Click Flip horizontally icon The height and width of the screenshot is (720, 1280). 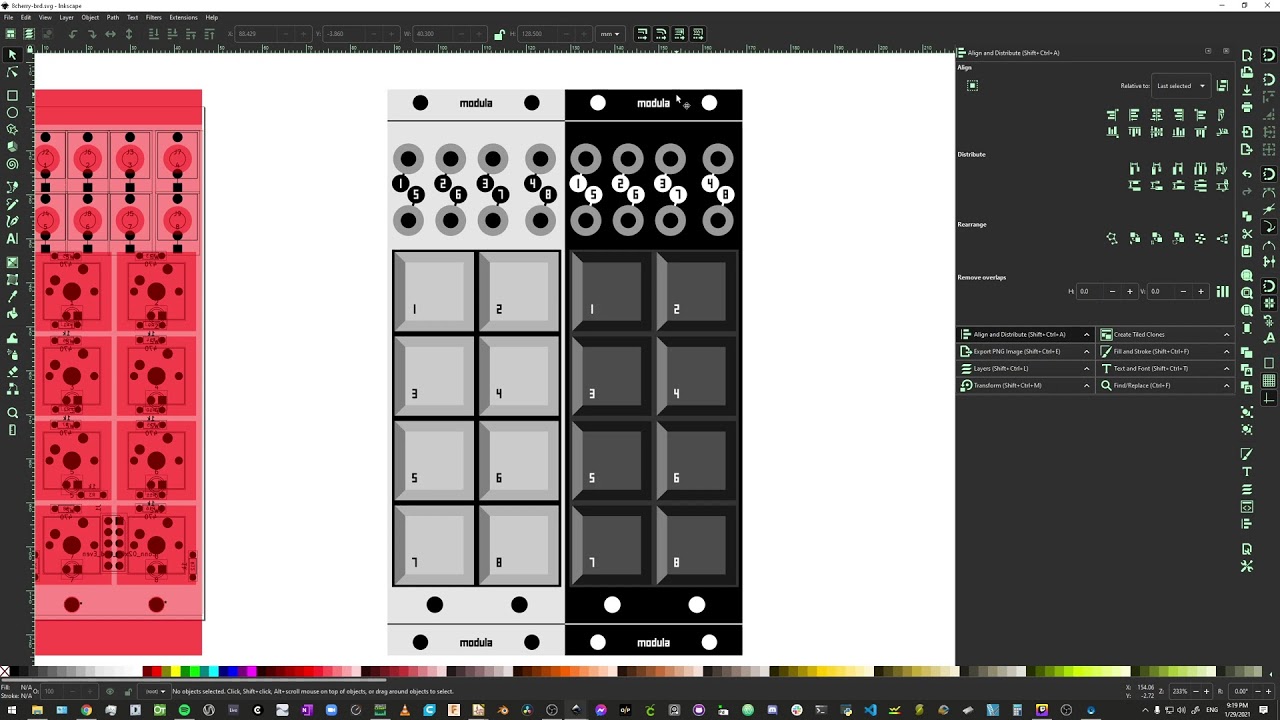point(111,34)
